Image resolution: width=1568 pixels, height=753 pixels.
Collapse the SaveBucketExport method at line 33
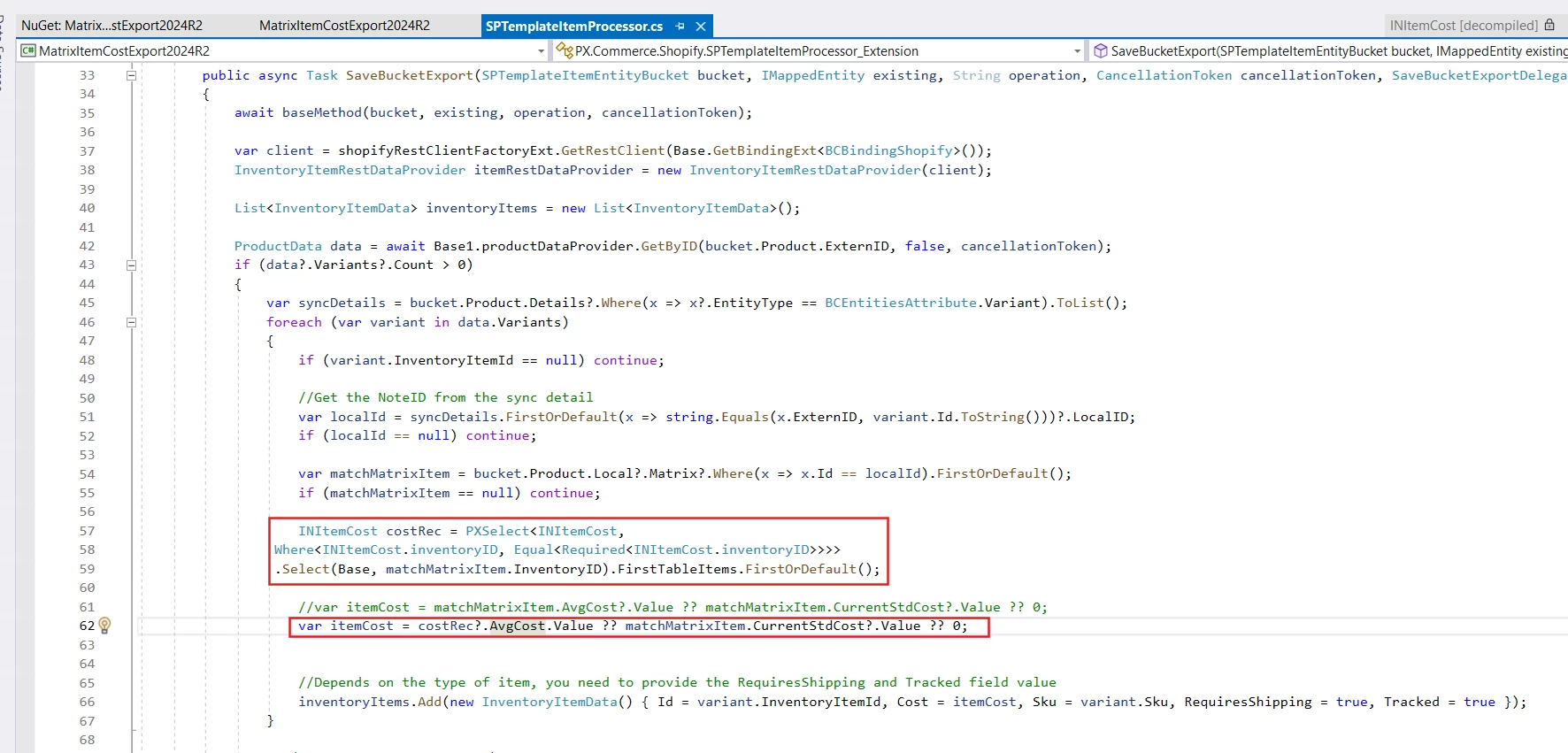click(x=131, y=75)
